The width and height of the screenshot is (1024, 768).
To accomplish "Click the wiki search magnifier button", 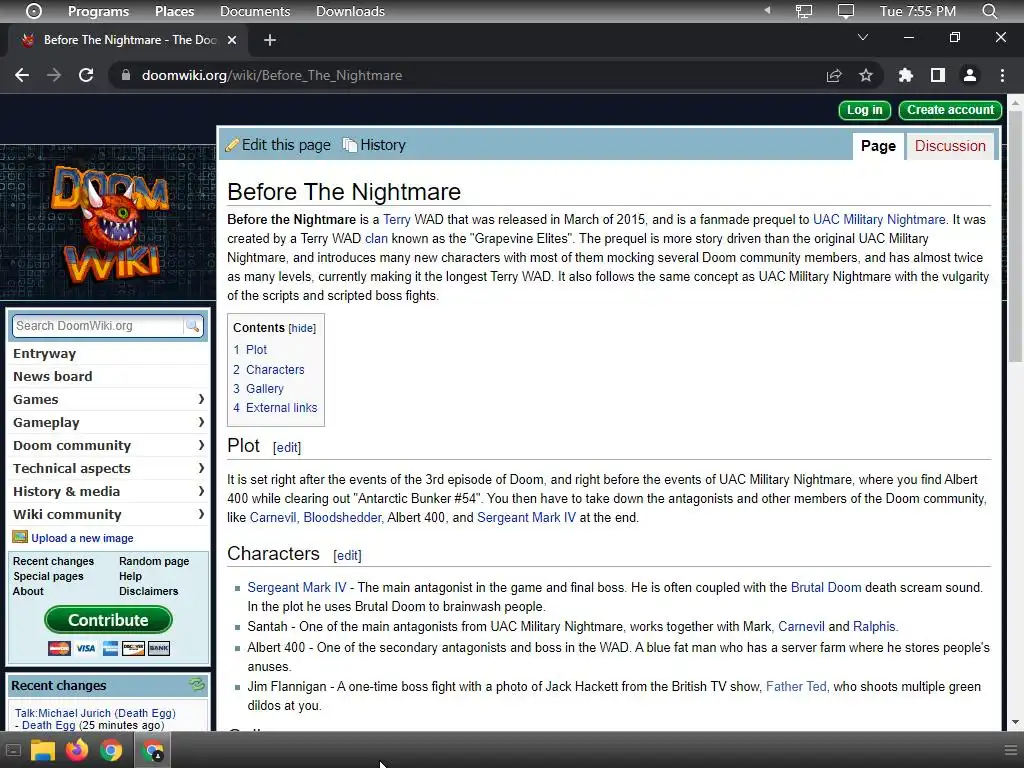I will point(193,326).
